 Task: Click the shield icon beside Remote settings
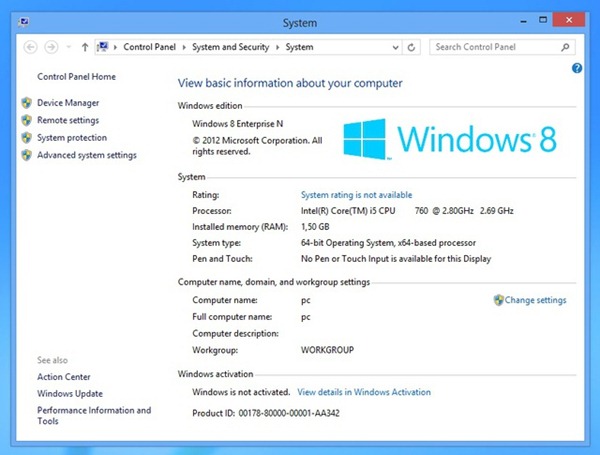[x=26, y=120]
